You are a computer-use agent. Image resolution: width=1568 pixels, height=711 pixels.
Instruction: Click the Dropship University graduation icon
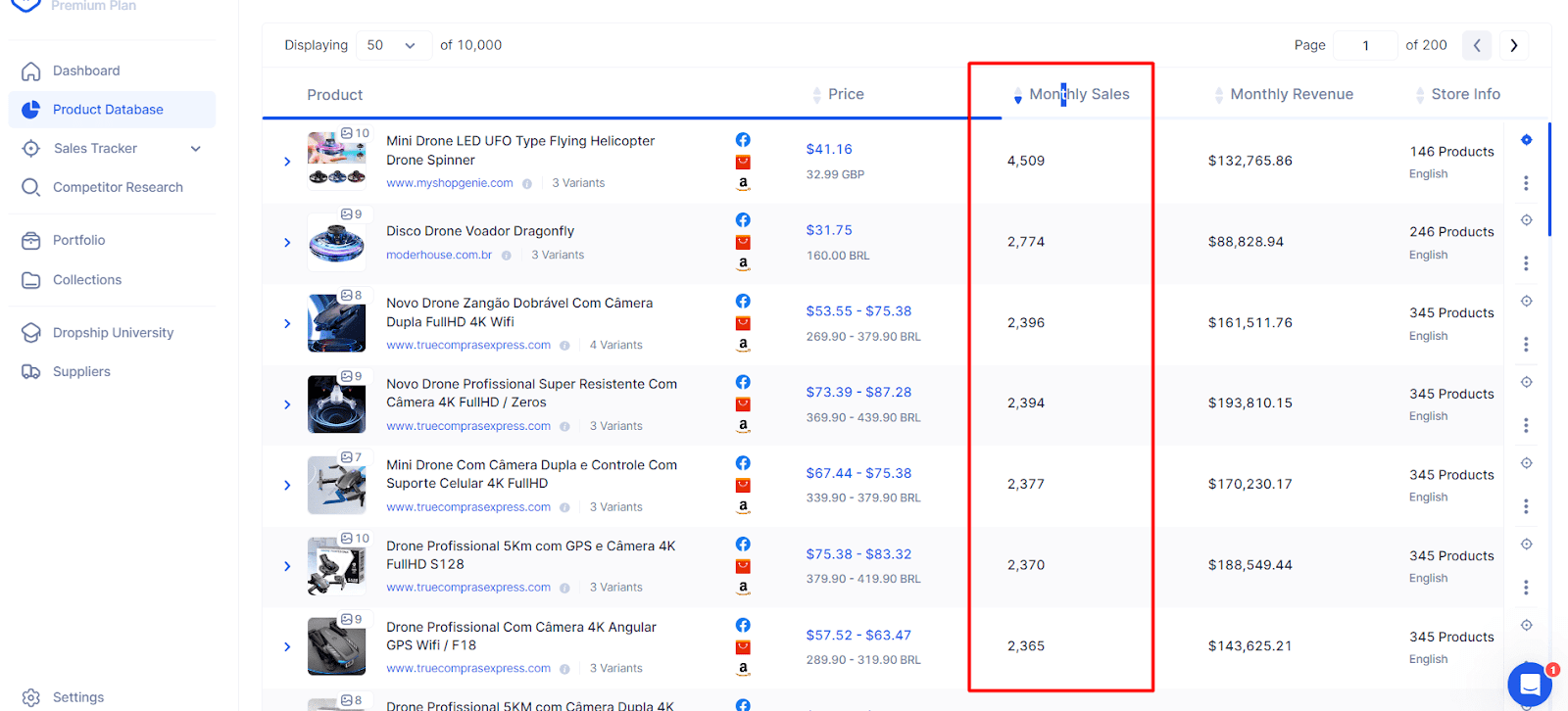click(x=31, y=333)
